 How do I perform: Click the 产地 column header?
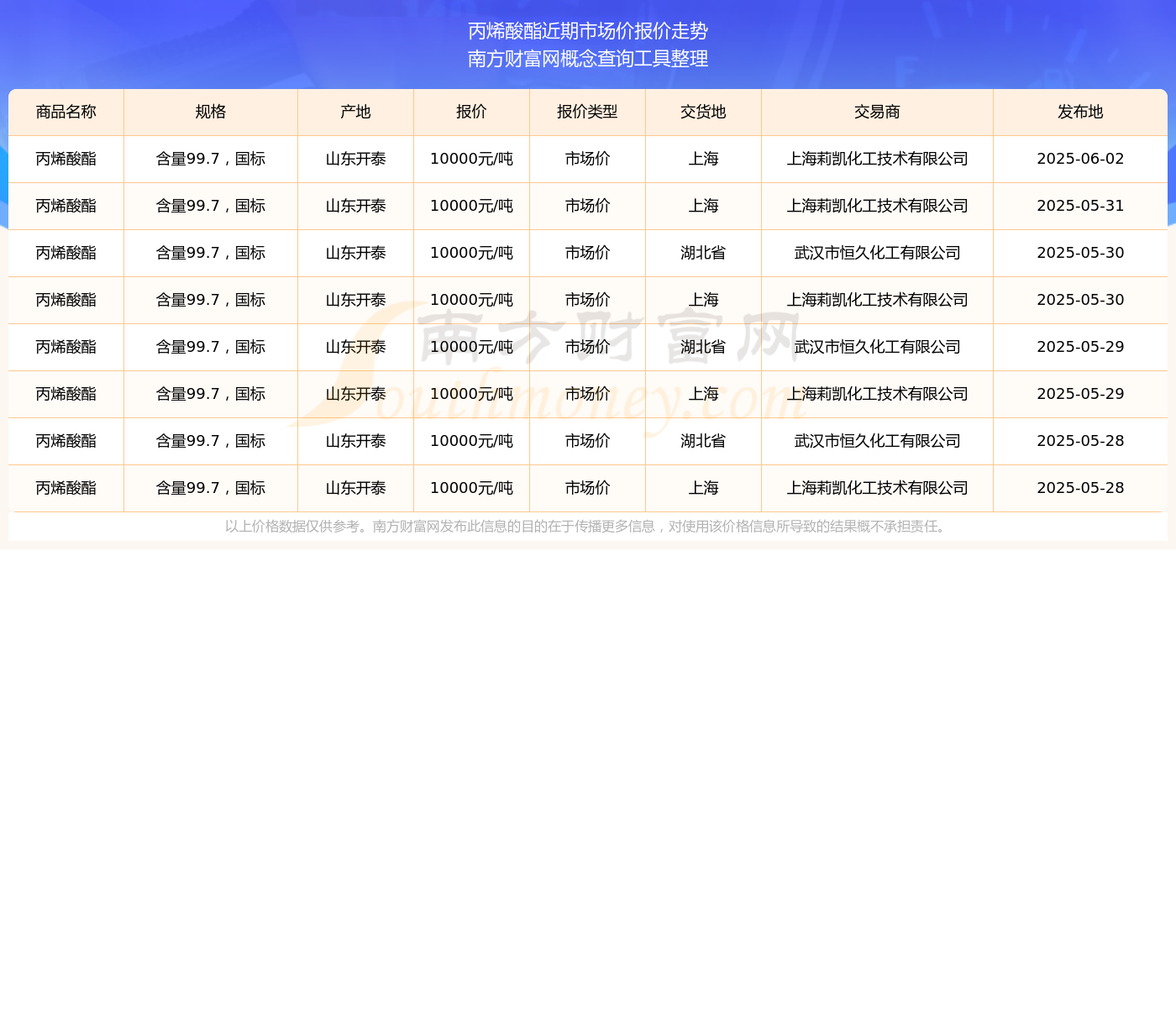(x=356, y=112)
